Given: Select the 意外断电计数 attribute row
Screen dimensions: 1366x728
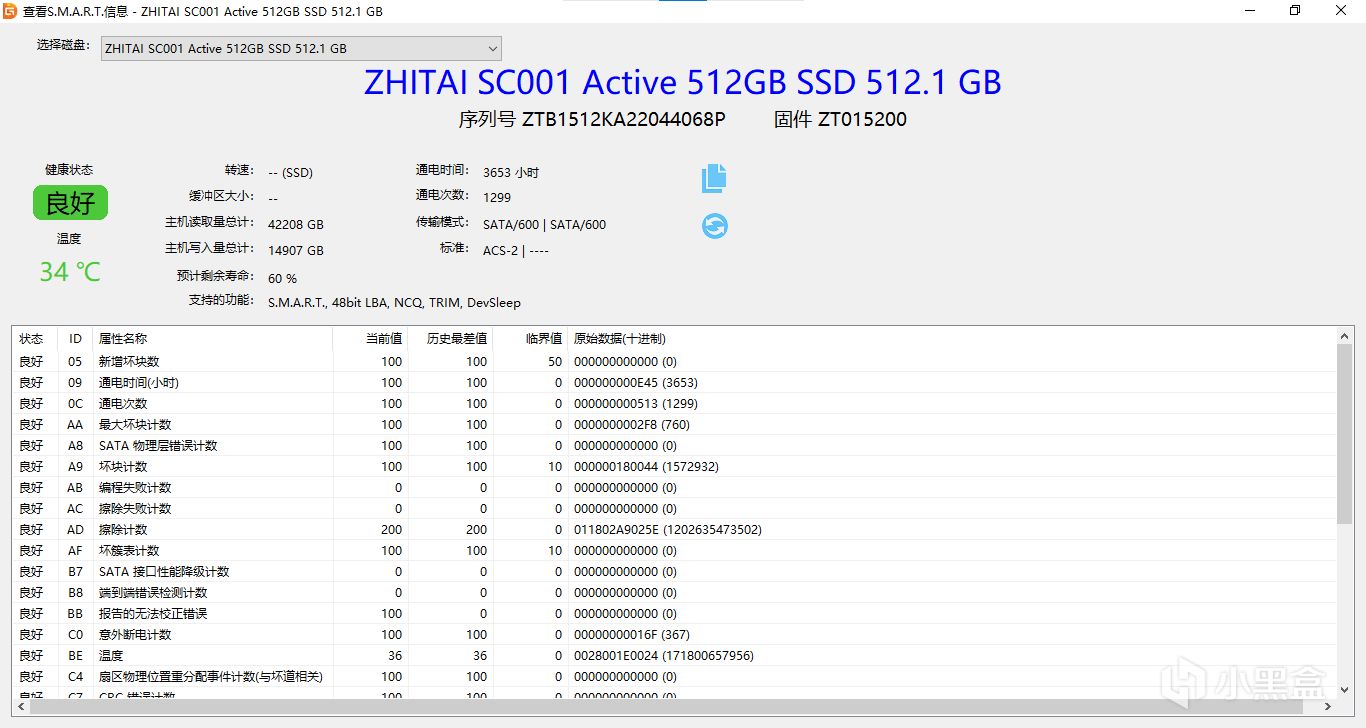Looking at the screenshot, I should [x=675, y=634].
